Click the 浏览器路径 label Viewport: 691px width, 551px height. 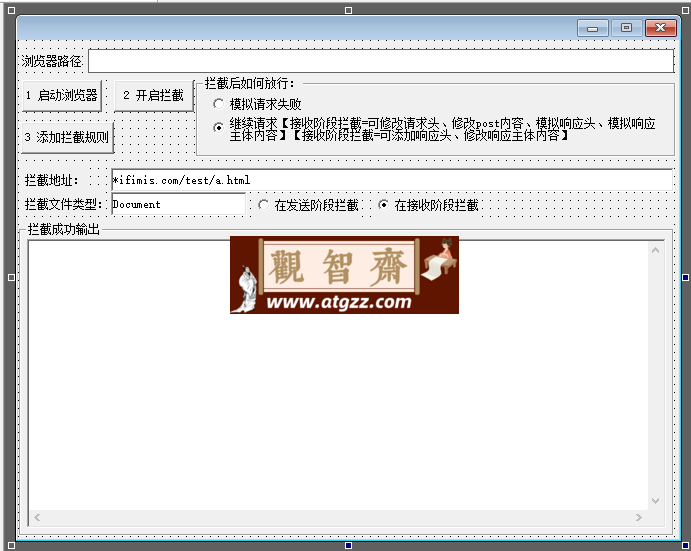click(x=52, y=61)
